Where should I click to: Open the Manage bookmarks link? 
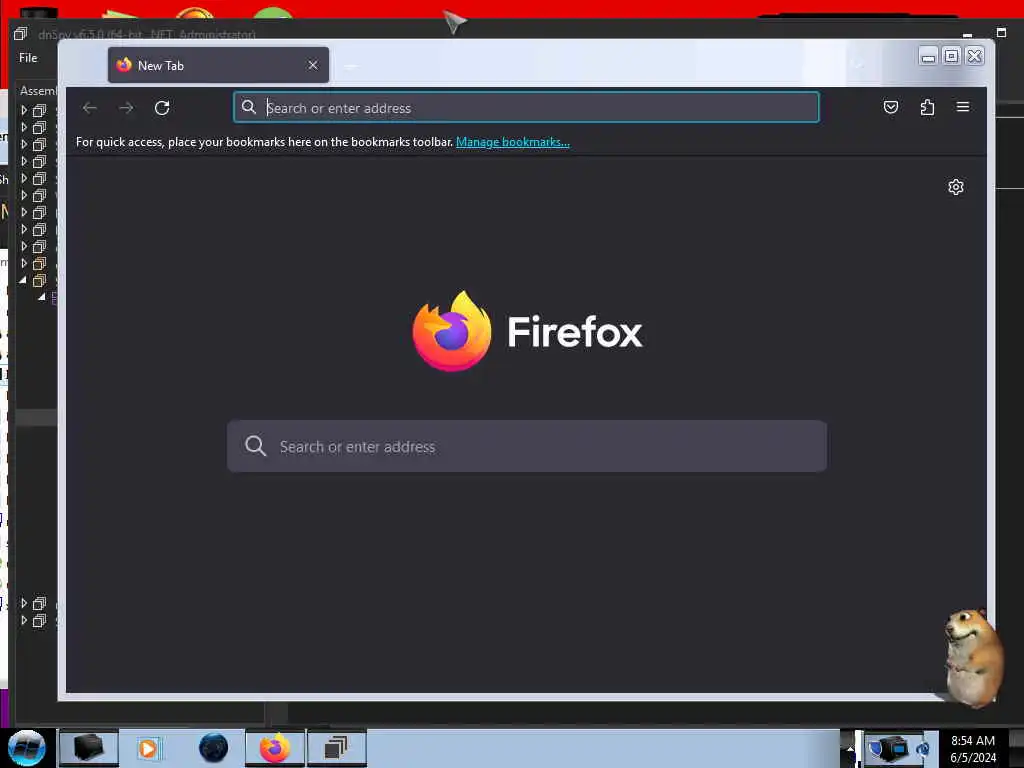click(513, 142)
